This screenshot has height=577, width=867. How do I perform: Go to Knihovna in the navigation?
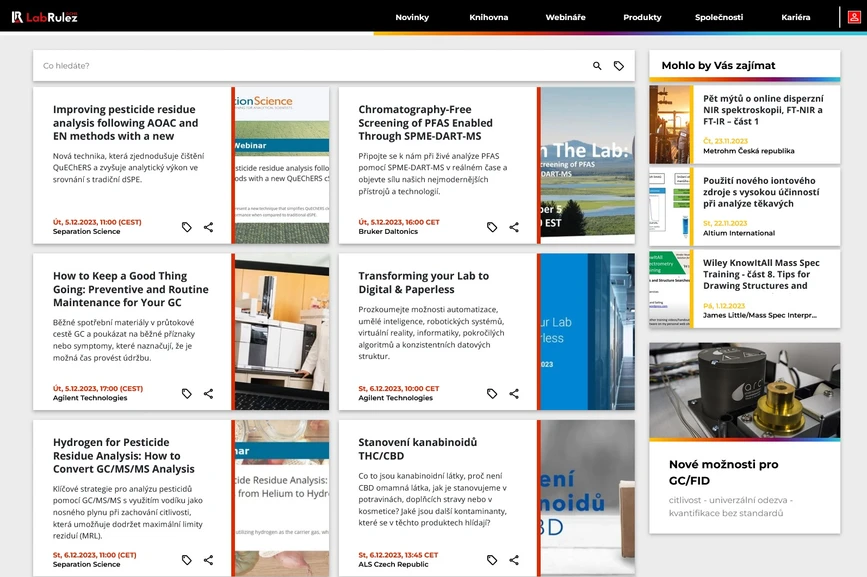tap(489, 17)
